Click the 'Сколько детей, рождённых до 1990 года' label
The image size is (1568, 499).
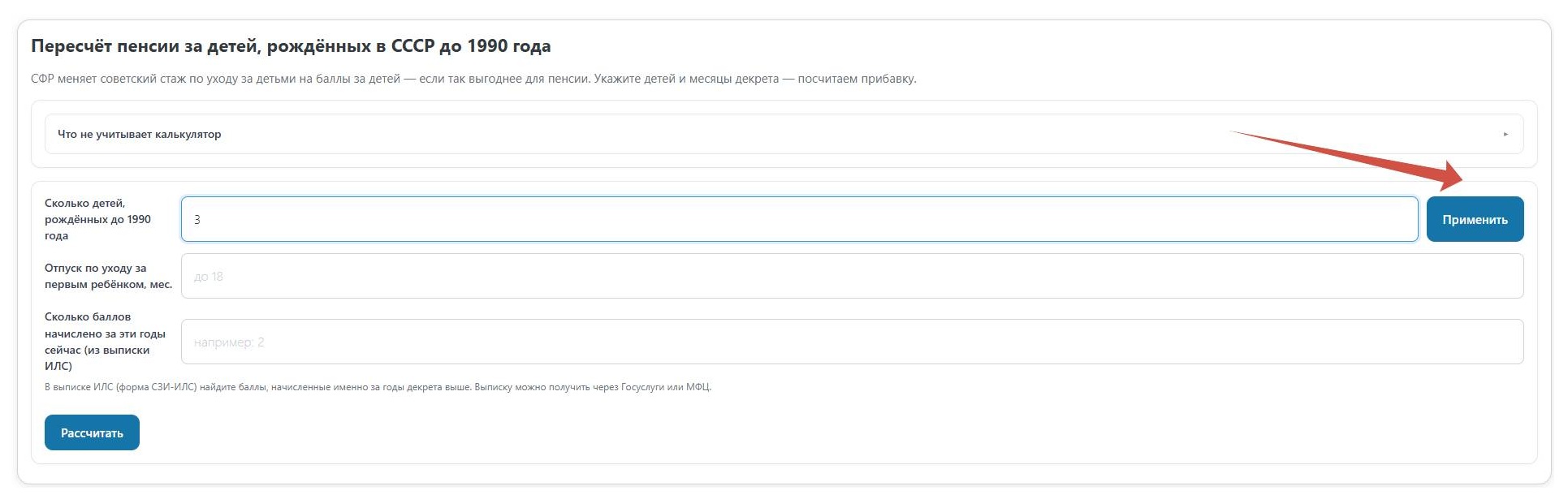[x=97, y=219]
